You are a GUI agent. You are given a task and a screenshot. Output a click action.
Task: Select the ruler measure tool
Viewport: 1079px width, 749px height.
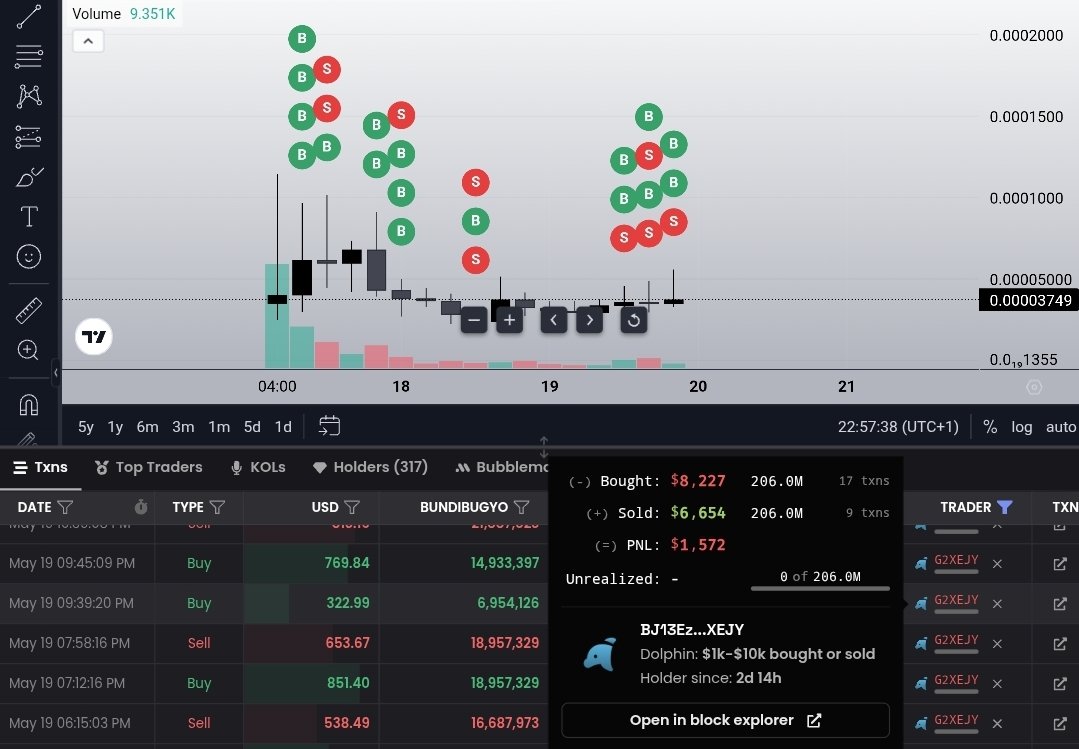click(x=28, y=310)
